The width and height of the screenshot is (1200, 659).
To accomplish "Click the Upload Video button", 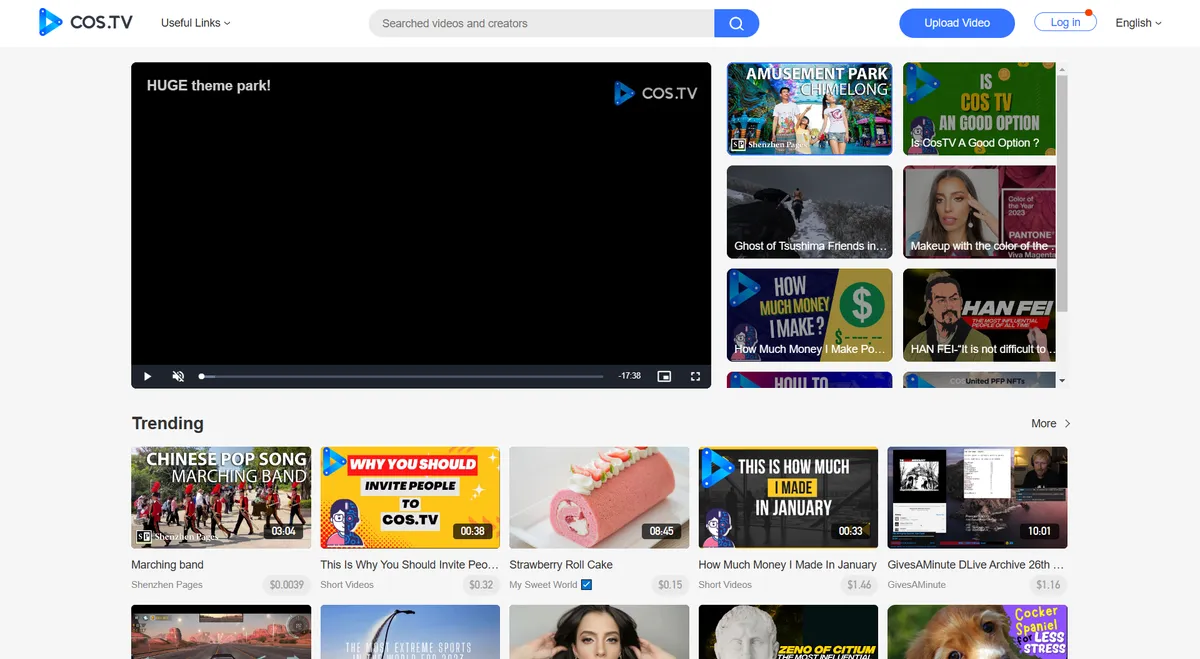I will (x=956, y=22).
